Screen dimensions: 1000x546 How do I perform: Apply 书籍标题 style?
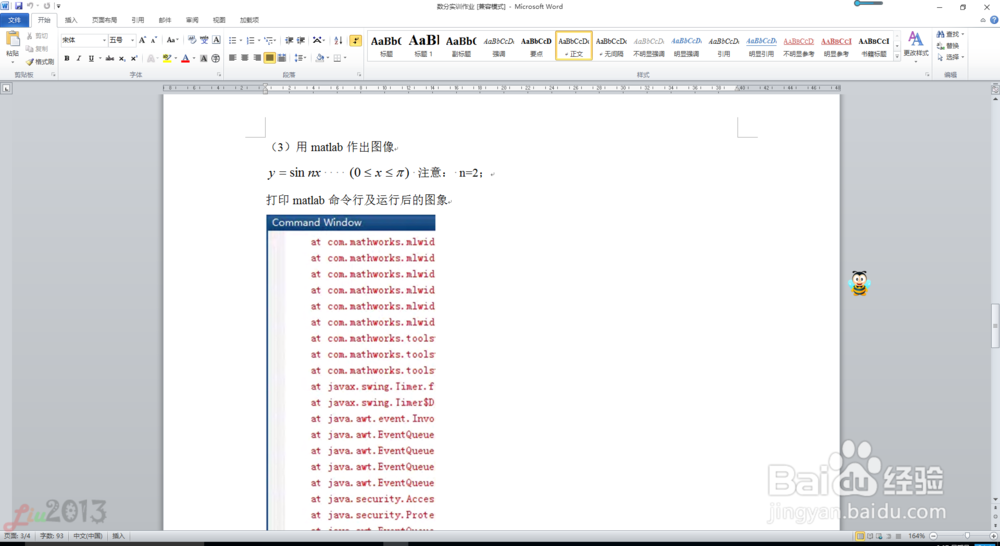coord(874,45)
